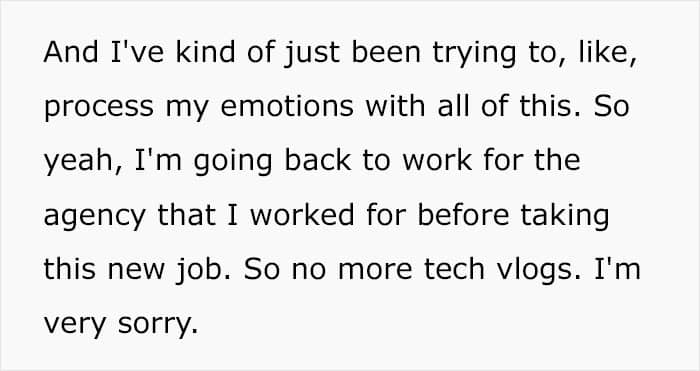Select the word "emotions" in the paragraph
This screenshot has width=700, height=371.
(x=287, y=106)
